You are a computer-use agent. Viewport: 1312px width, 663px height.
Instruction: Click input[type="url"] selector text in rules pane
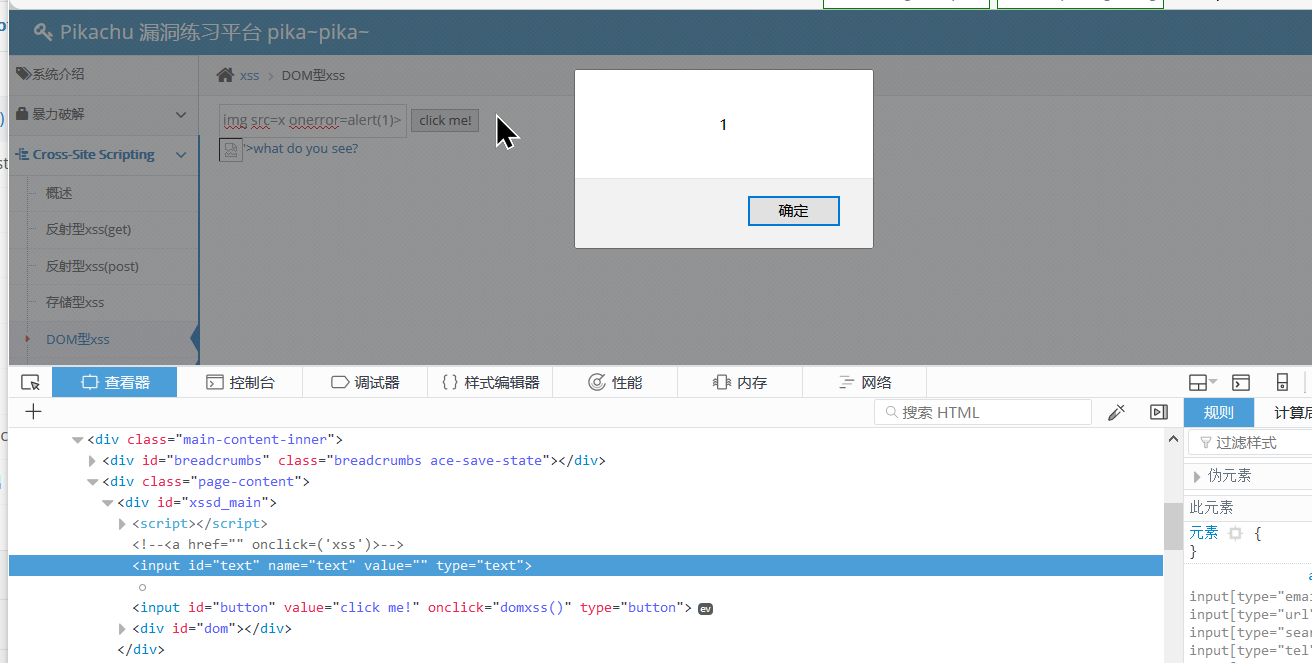click(1250, 614)
